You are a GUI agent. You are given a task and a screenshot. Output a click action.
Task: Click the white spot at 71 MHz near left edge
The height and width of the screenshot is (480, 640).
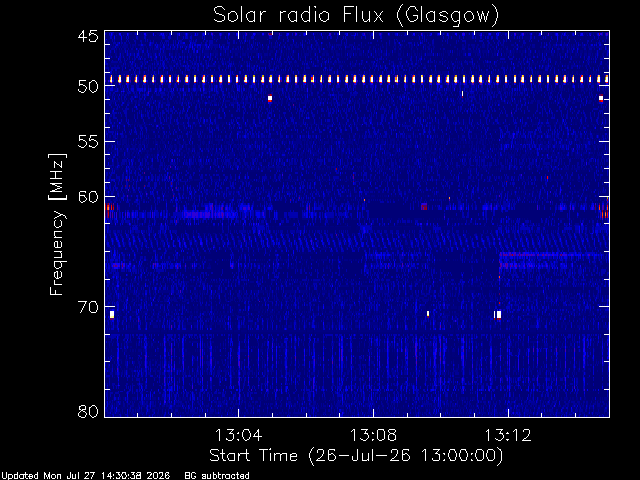(x=112, y=315)
